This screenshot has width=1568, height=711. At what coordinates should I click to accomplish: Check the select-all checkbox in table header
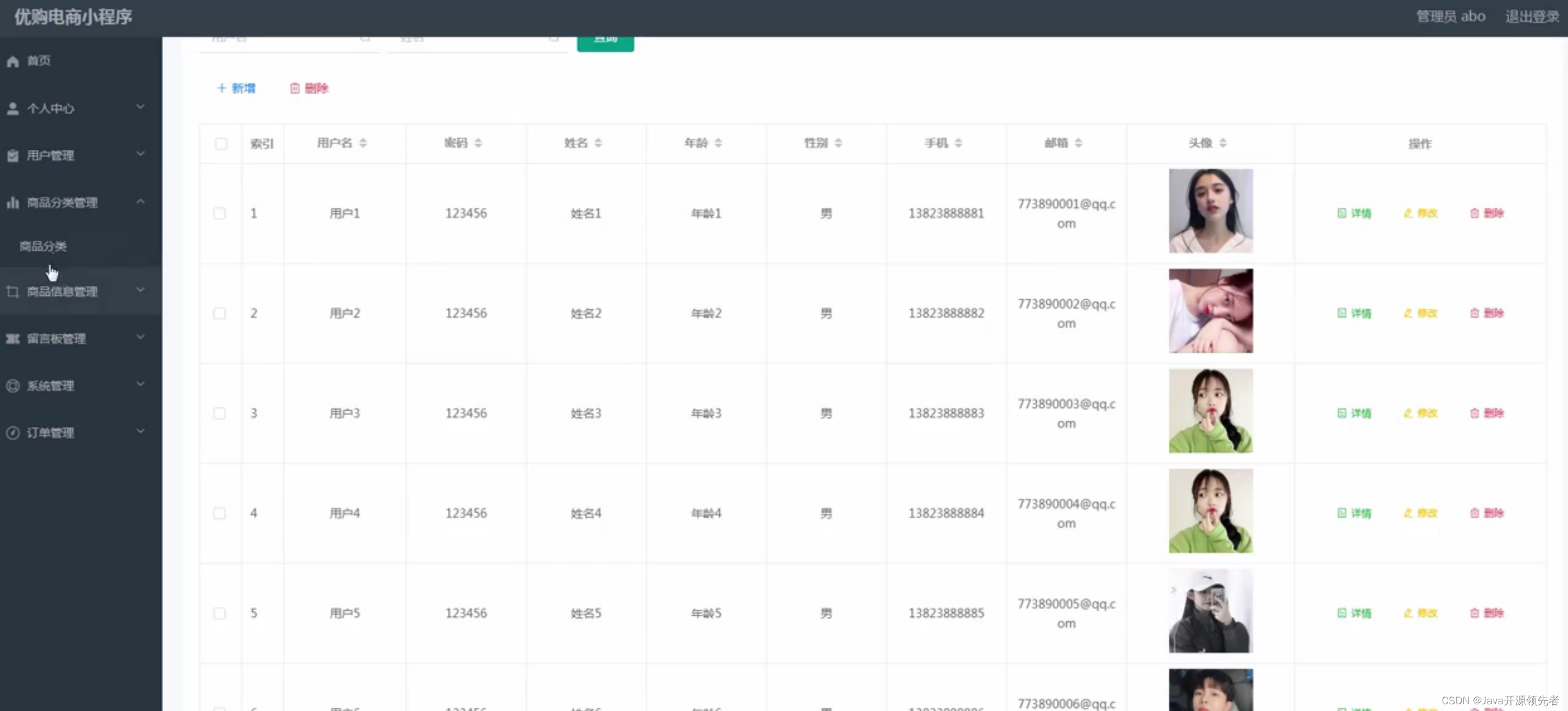click(221, 144)
